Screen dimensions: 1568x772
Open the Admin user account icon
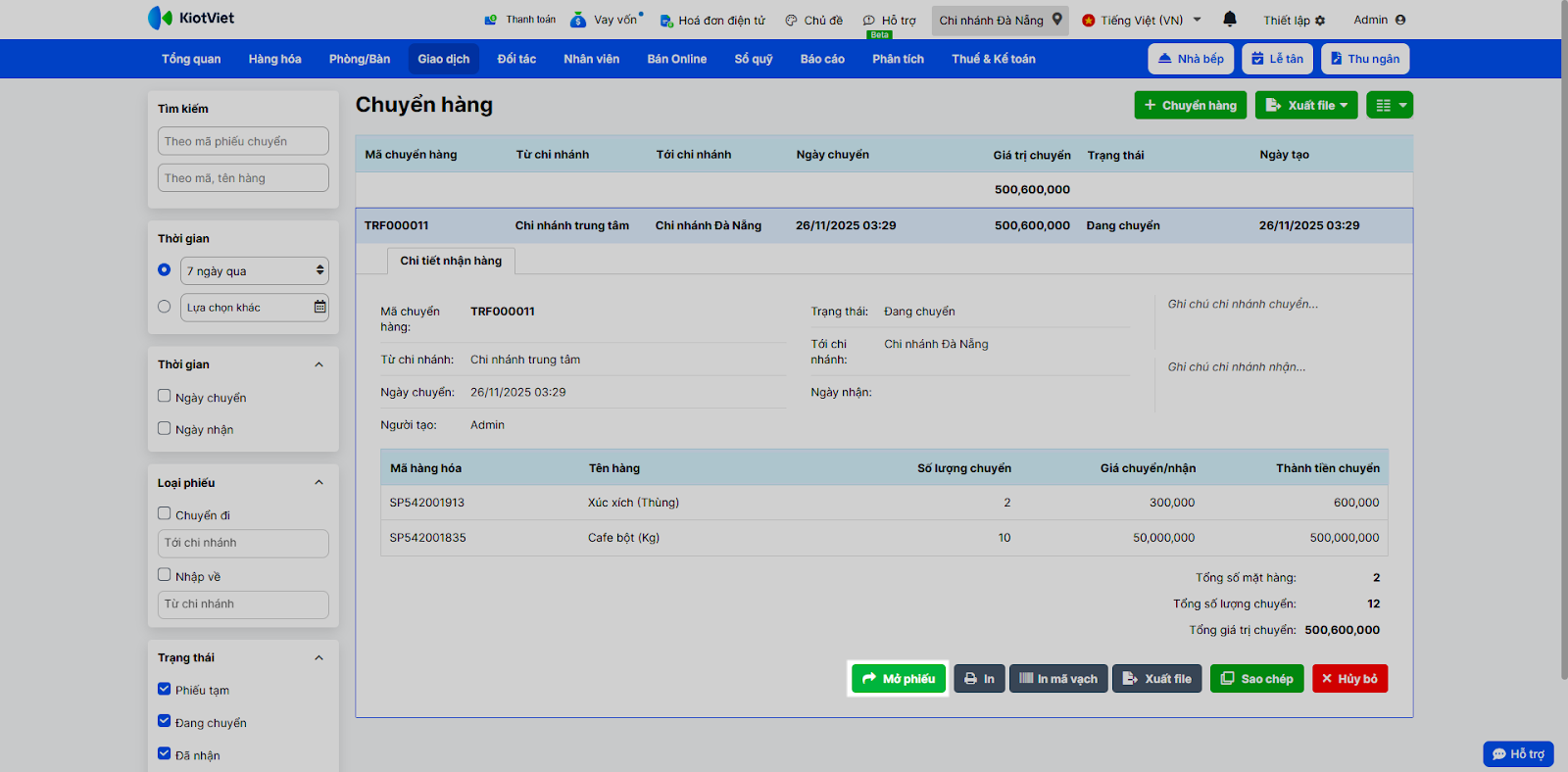[x=1400, y=20]
